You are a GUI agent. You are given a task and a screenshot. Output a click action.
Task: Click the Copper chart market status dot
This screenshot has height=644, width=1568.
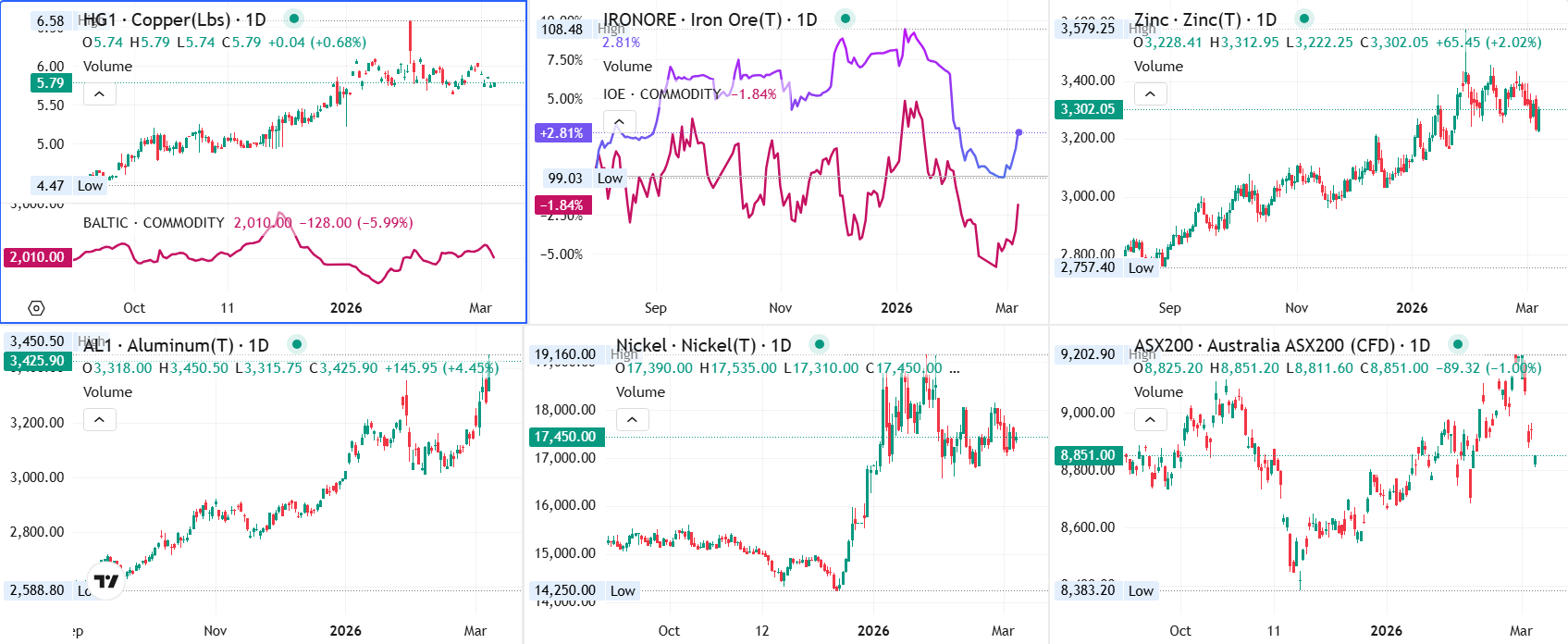293,19
